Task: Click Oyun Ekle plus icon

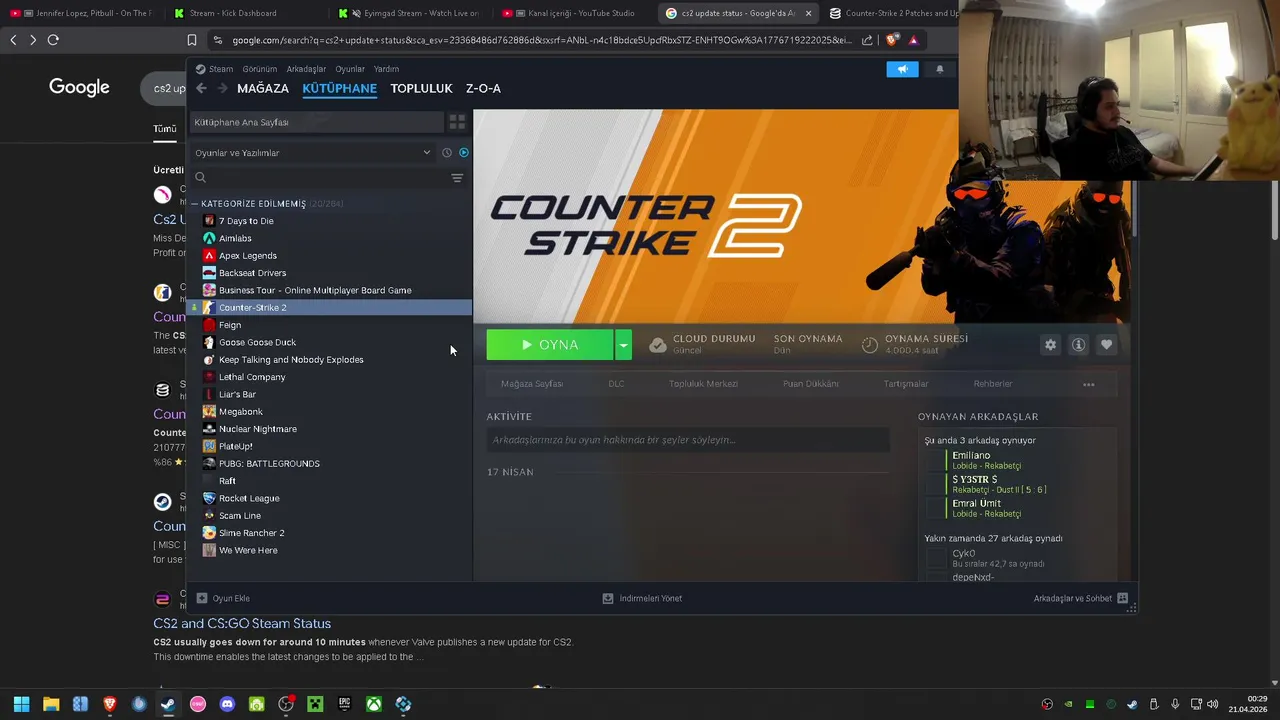Action: [202, 599]
